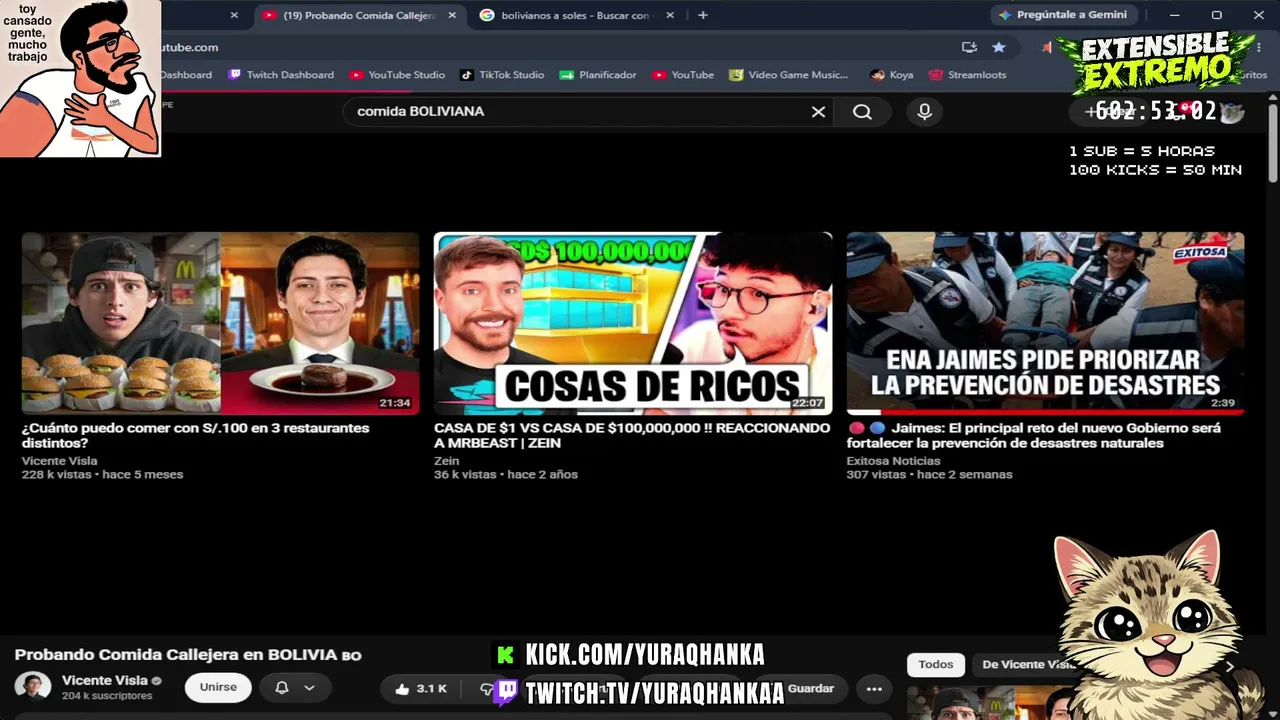Select the Todos filter chip
The width and height of the screenshot is (1280, 720).
click(x=936, y=664)
